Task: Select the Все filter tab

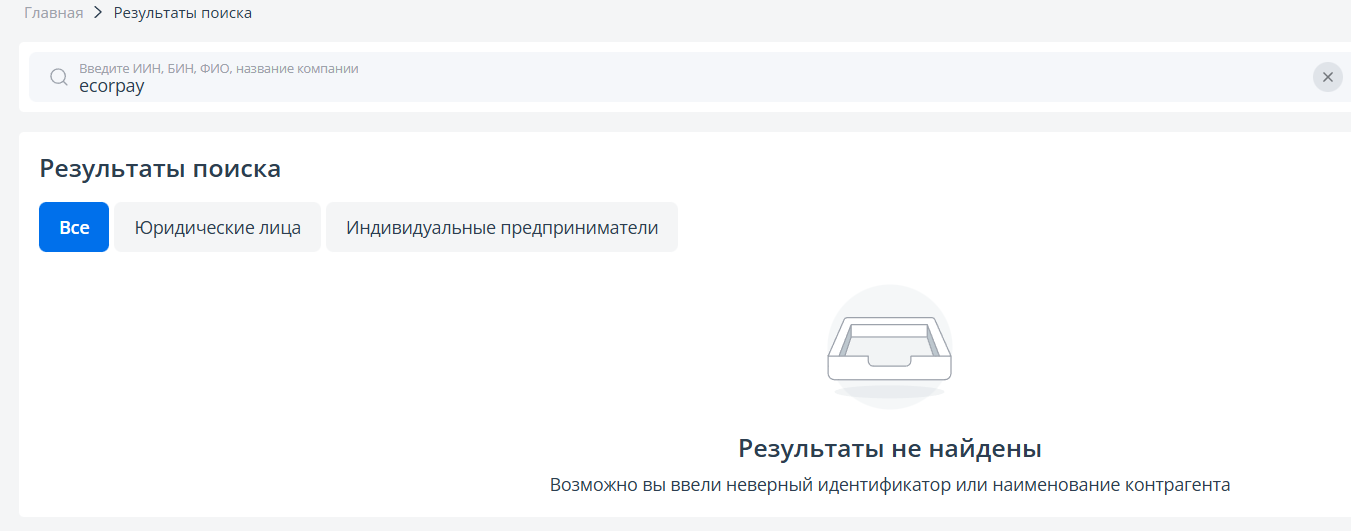Action: (x=74, y=227)
